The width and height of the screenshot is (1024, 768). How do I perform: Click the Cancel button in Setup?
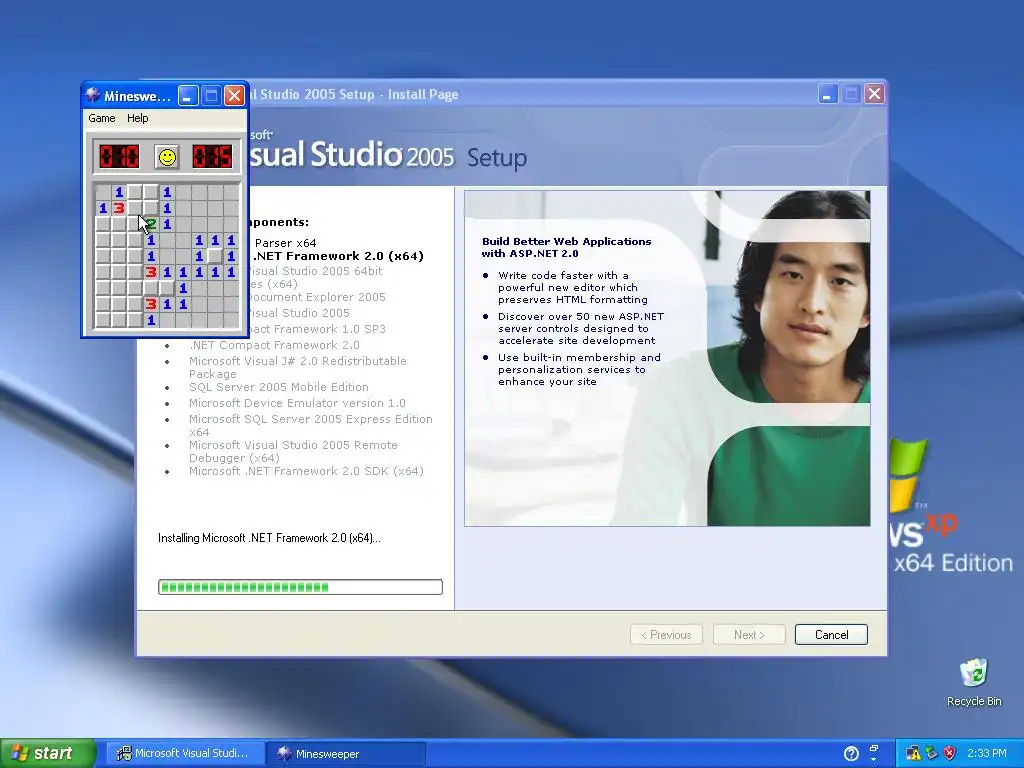pos(831,635)
